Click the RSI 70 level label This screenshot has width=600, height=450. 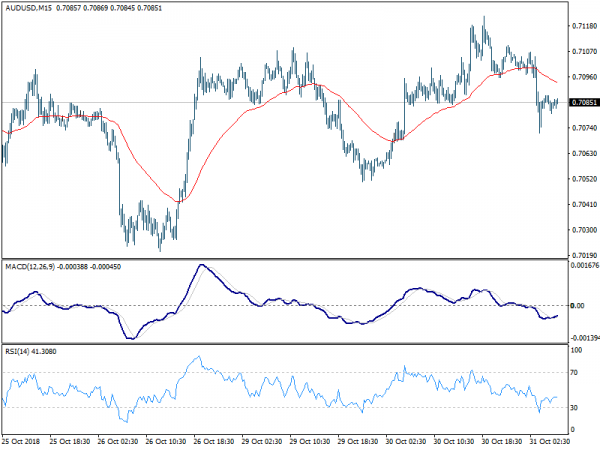574,372
